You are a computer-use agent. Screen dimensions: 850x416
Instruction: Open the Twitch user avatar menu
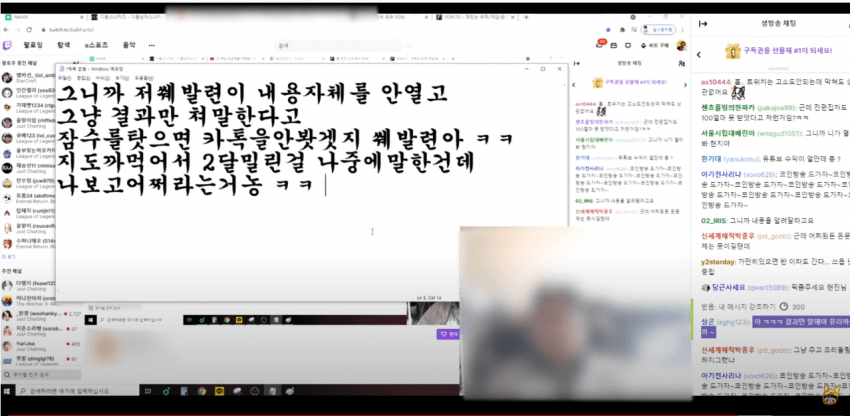click(x=681, y=46)
